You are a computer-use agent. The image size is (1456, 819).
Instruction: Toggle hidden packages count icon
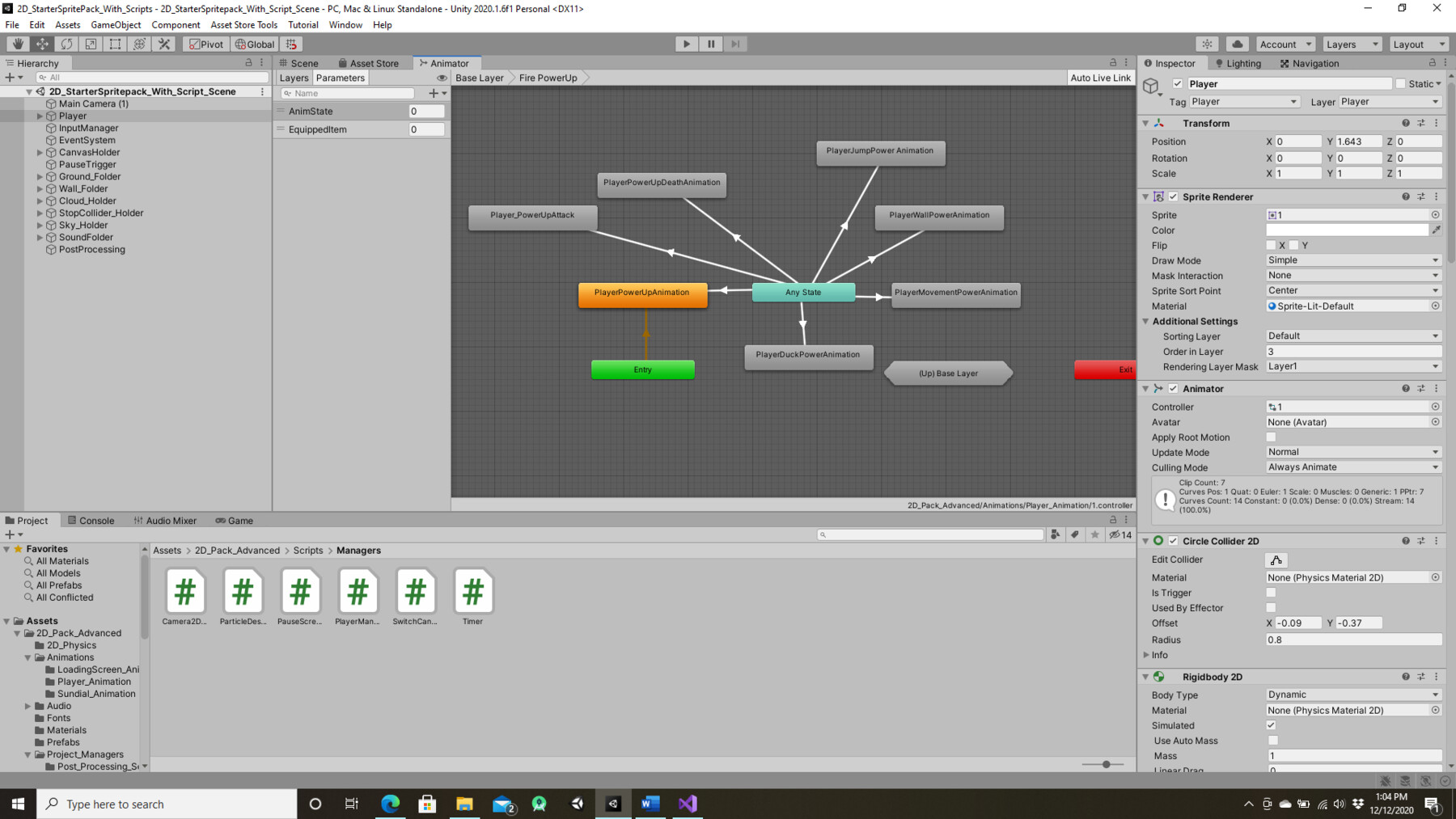point(1120,534)
